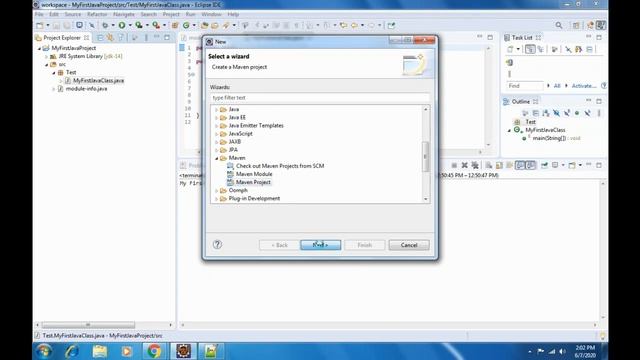The height and width of the screenshot is (360, 640).
Task: Toggle Hide Non-Public Members in Outline
Action: click(577, 113)
